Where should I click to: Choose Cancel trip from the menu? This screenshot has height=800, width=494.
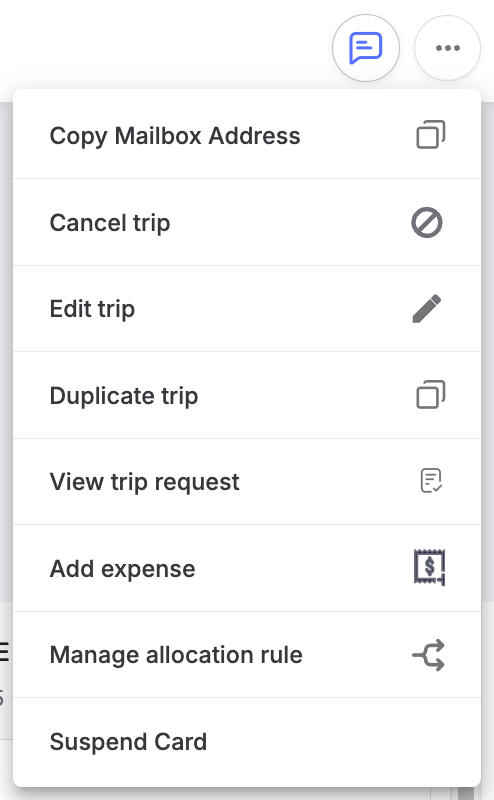(x=247, y=222)
